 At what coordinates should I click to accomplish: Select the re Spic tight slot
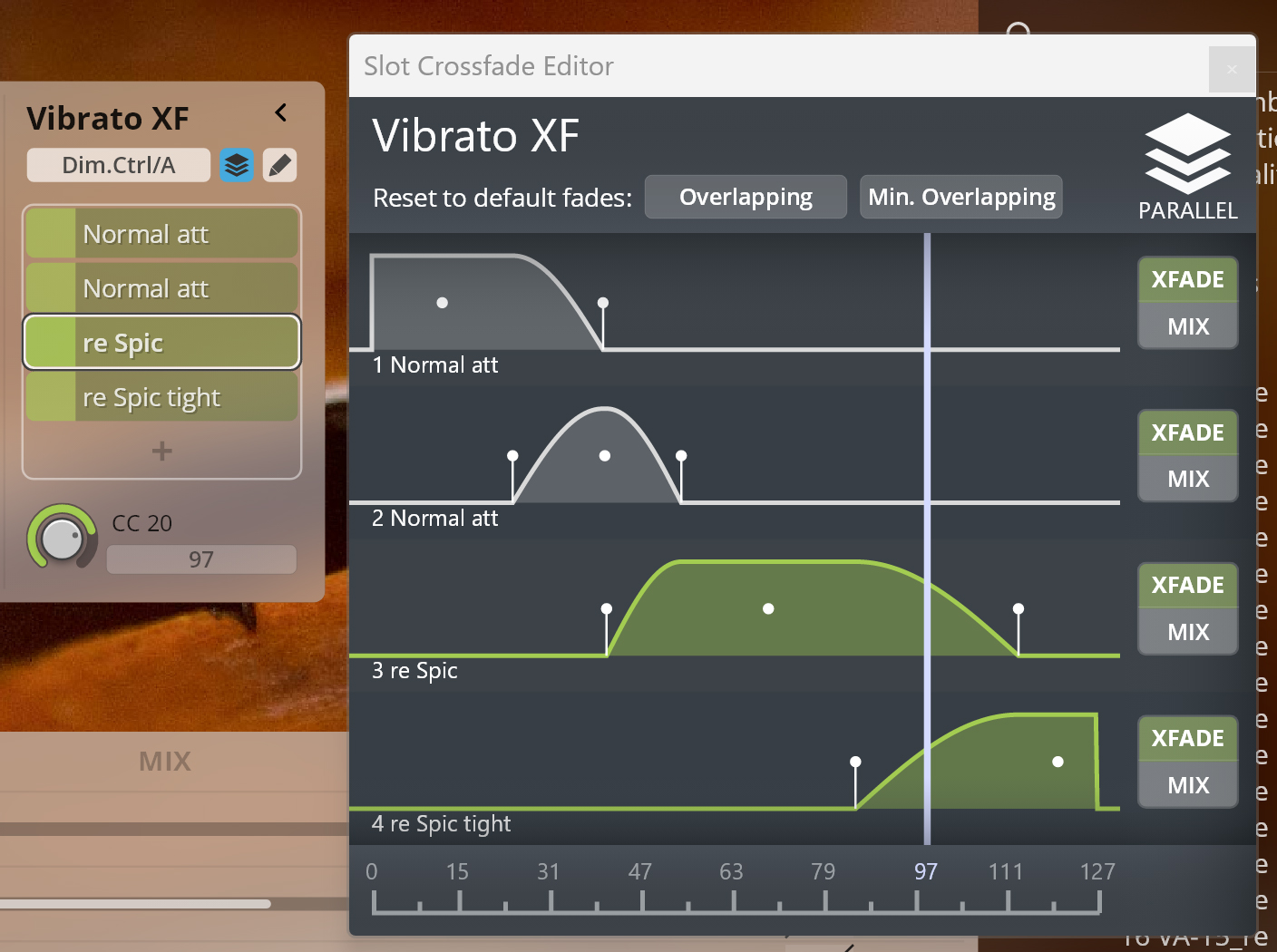tap(162, 397)
